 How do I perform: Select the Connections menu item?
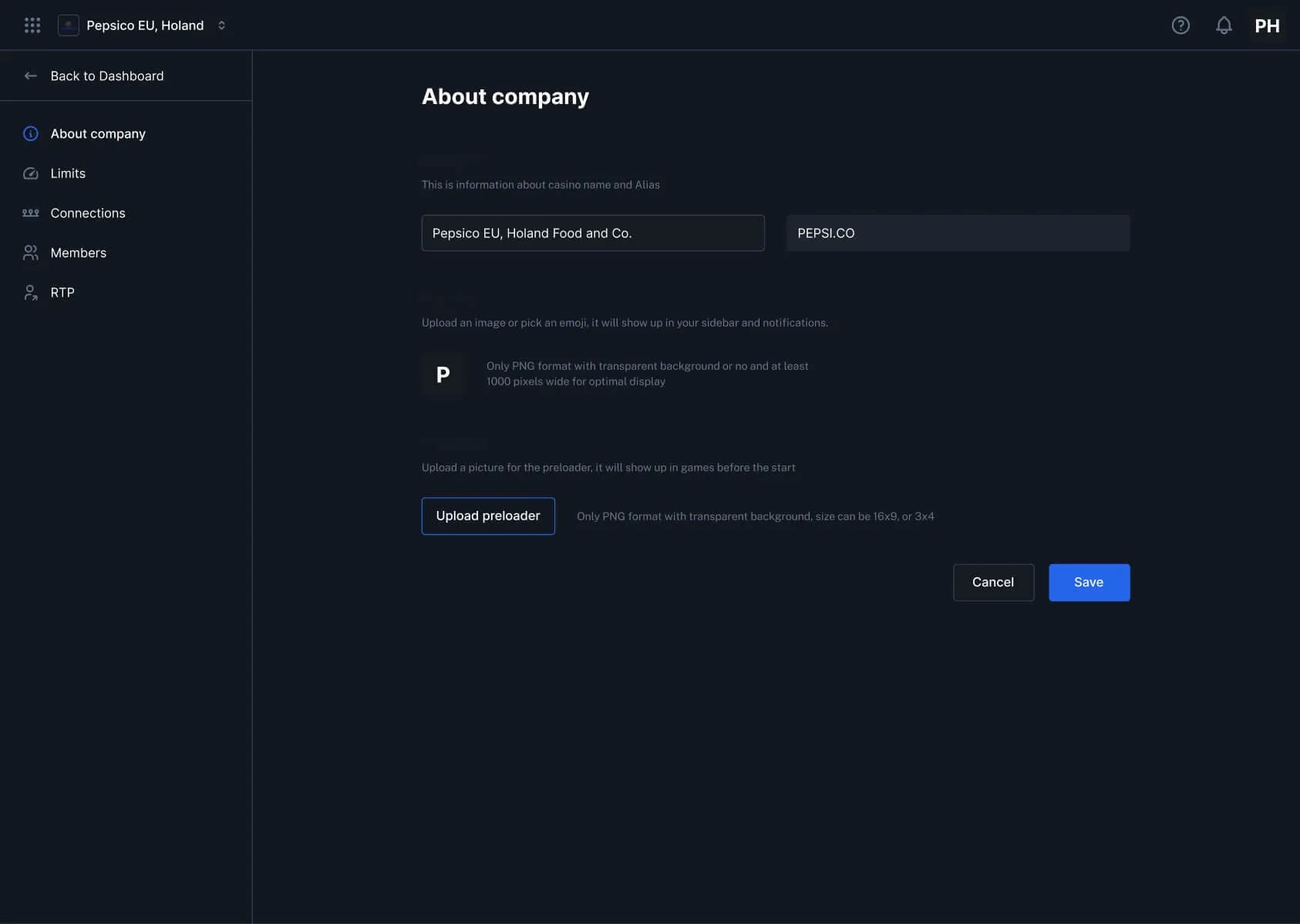87,213
